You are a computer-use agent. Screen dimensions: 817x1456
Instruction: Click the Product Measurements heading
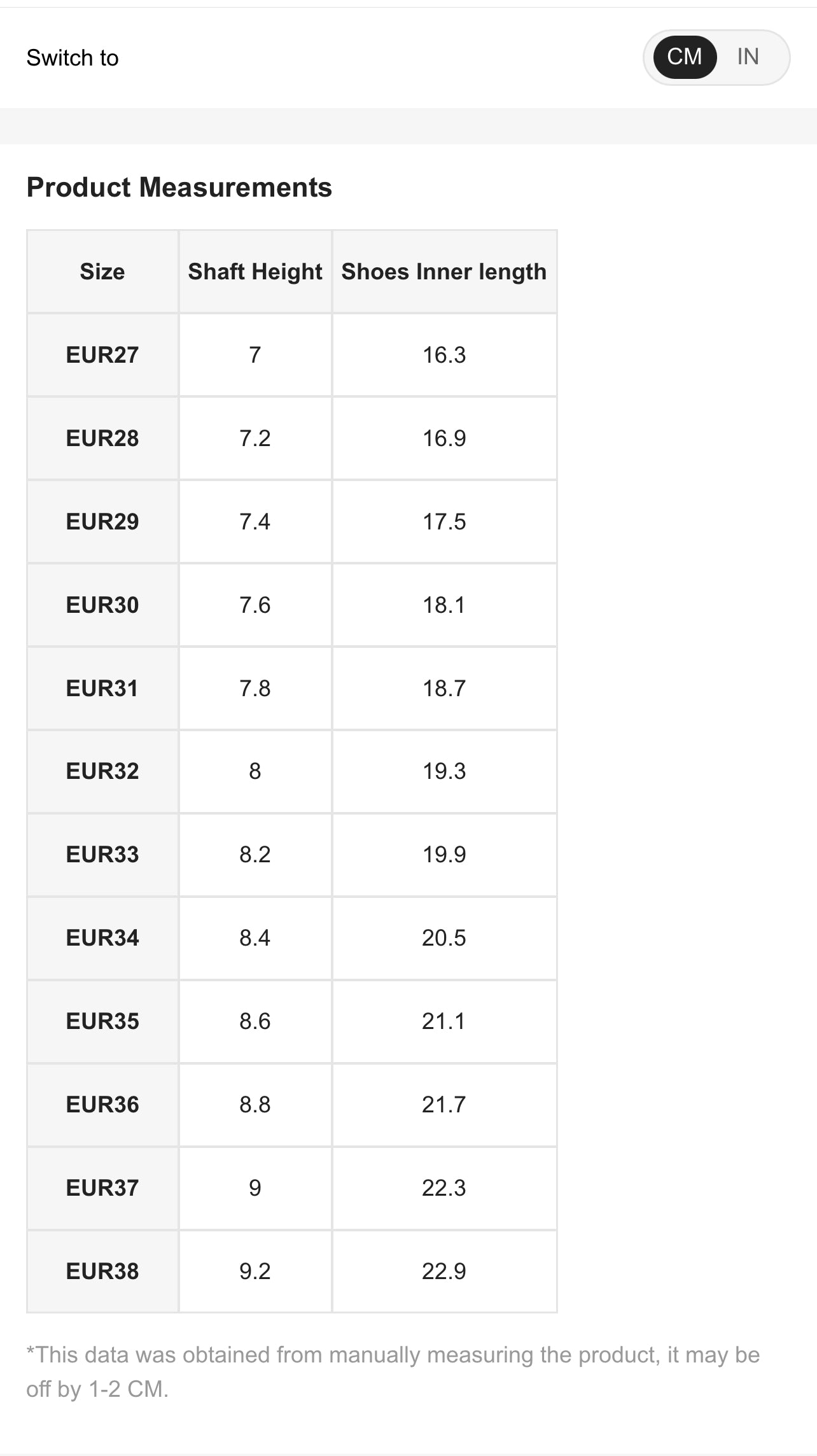(x=179, y=188)
